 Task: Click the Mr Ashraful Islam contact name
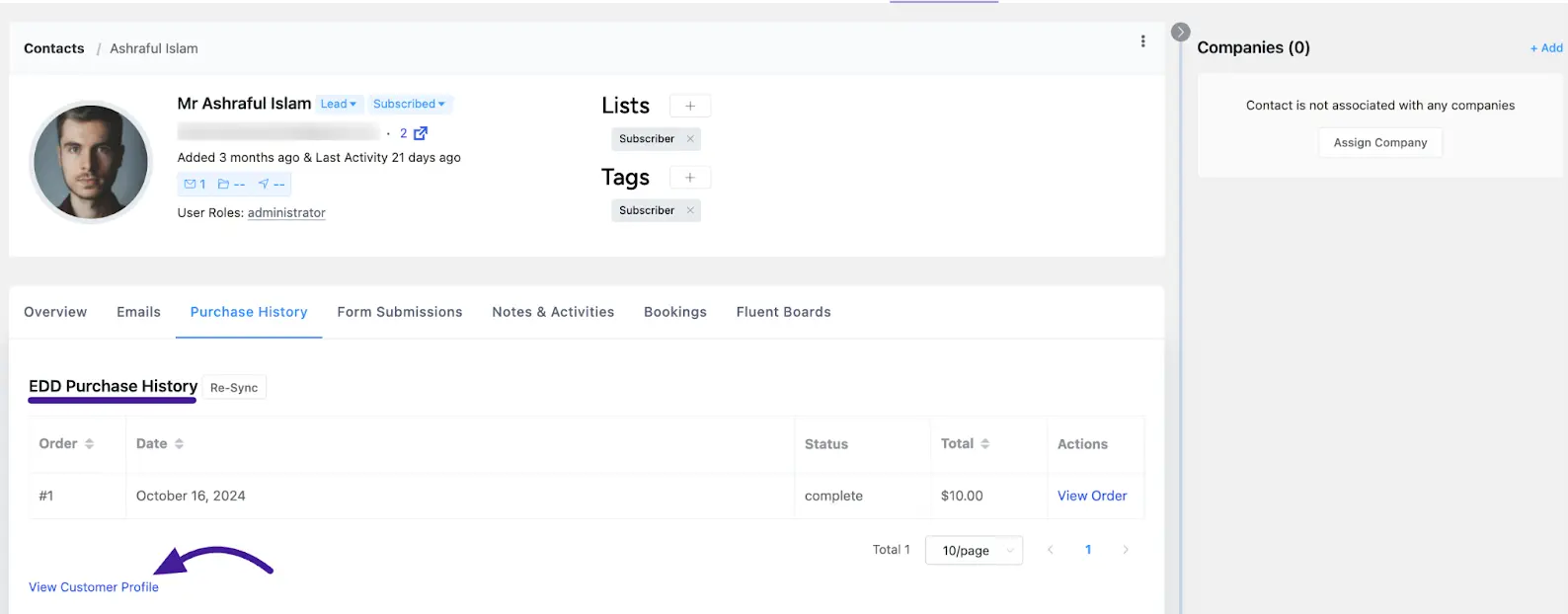click(x=244, y=104)
